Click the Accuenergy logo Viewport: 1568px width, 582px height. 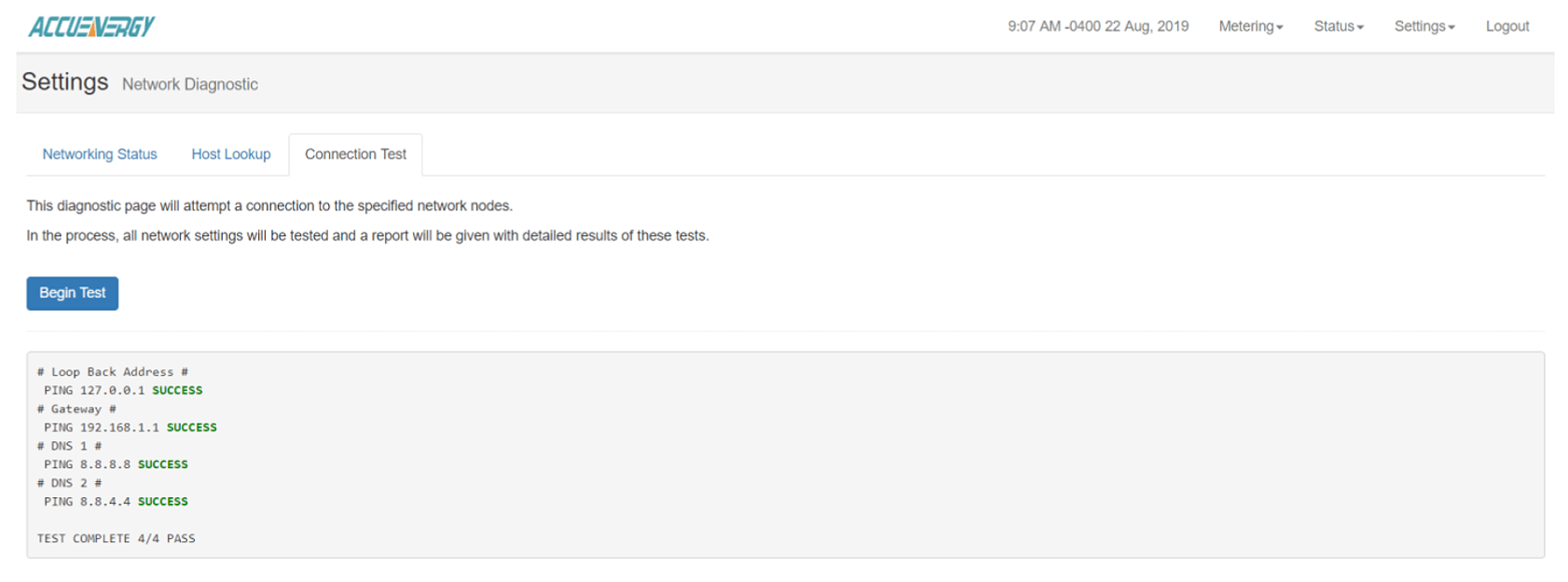point(91,26)
